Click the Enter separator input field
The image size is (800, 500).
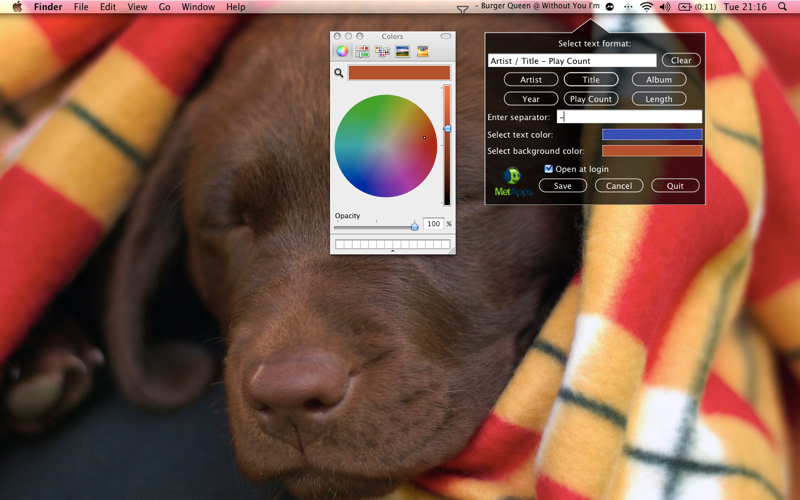(x=629, y=117)
